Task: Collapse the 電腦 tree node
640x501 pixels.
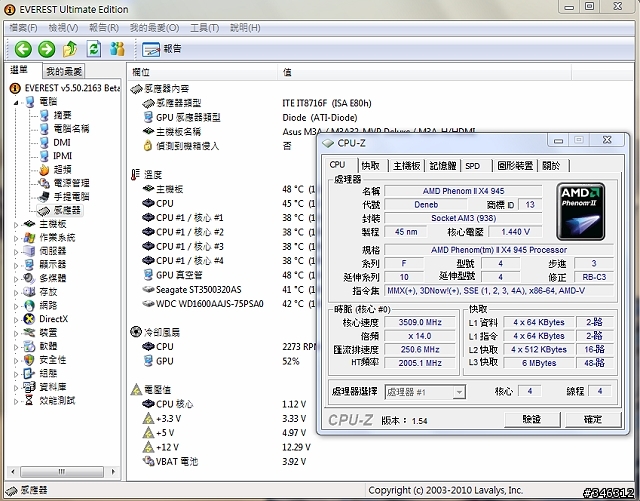Action: 16,102
